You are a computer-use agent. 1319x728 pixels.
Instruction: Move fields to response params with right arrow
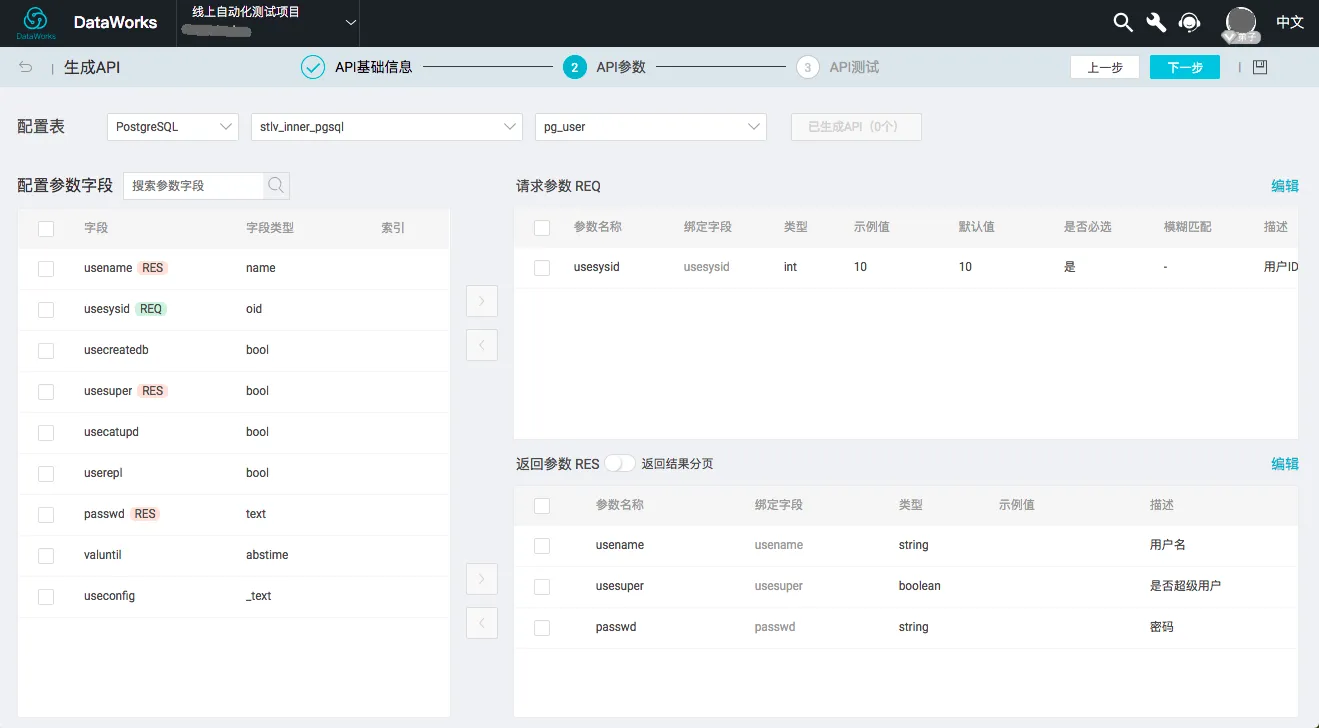click(482, 578)
